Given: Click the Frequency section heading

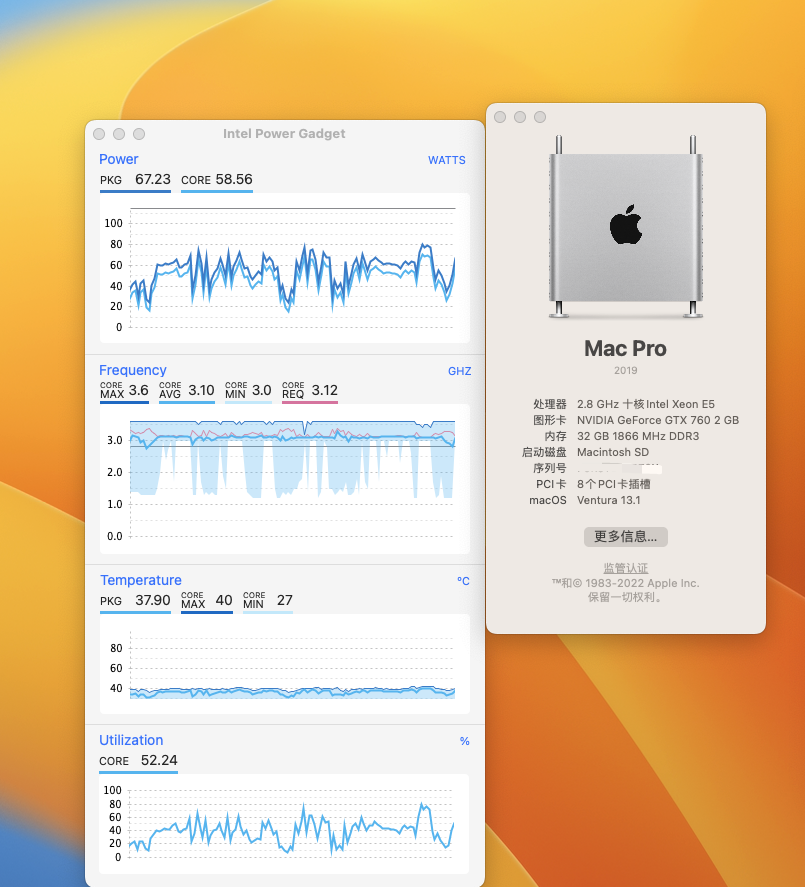Looking at the screenshot, I should [x=133, y=370].
